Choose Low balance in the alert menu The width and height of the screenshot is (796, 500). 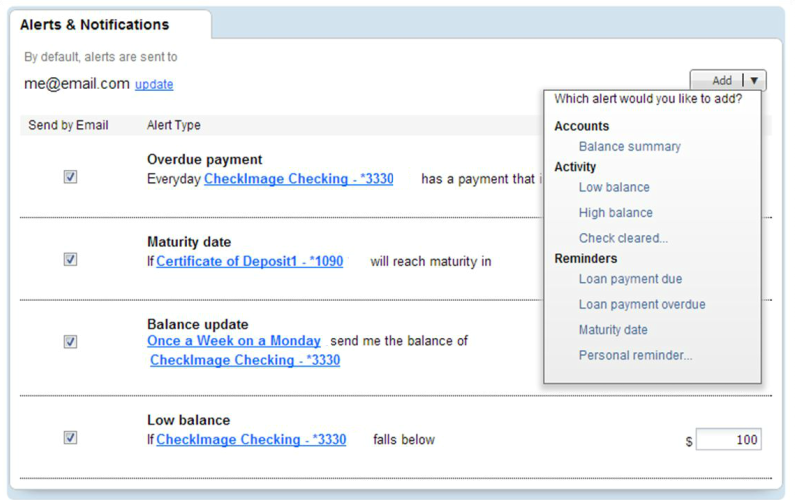614,188
